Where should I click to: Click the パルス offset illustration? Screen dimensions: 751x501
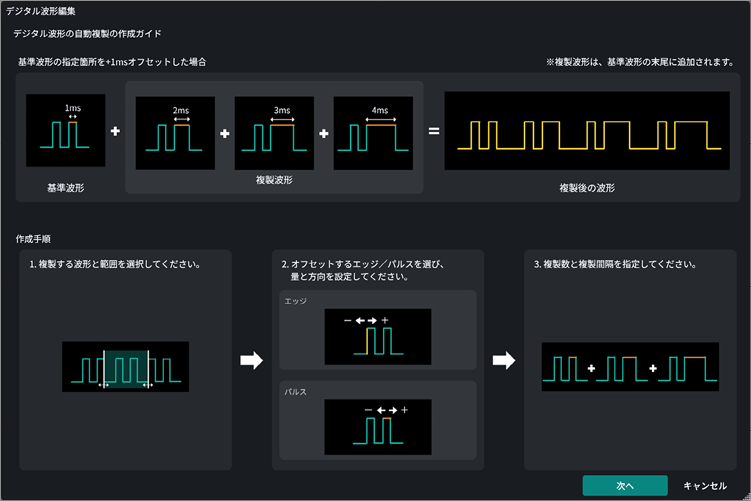(x=378, y=427)
